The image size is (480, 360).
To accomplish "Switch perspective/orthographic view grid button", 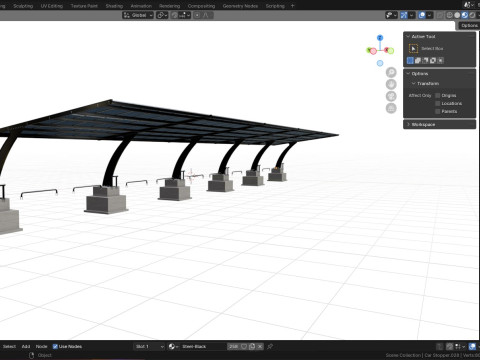I will (391, 108).
